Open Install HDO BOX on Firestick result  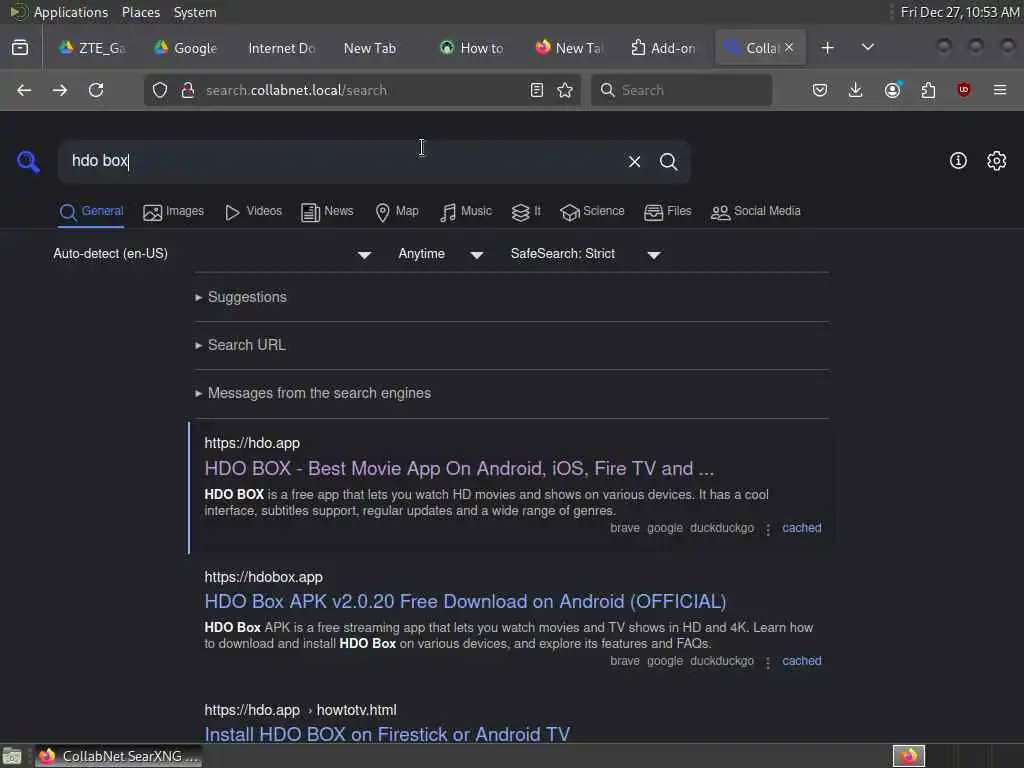387,734
